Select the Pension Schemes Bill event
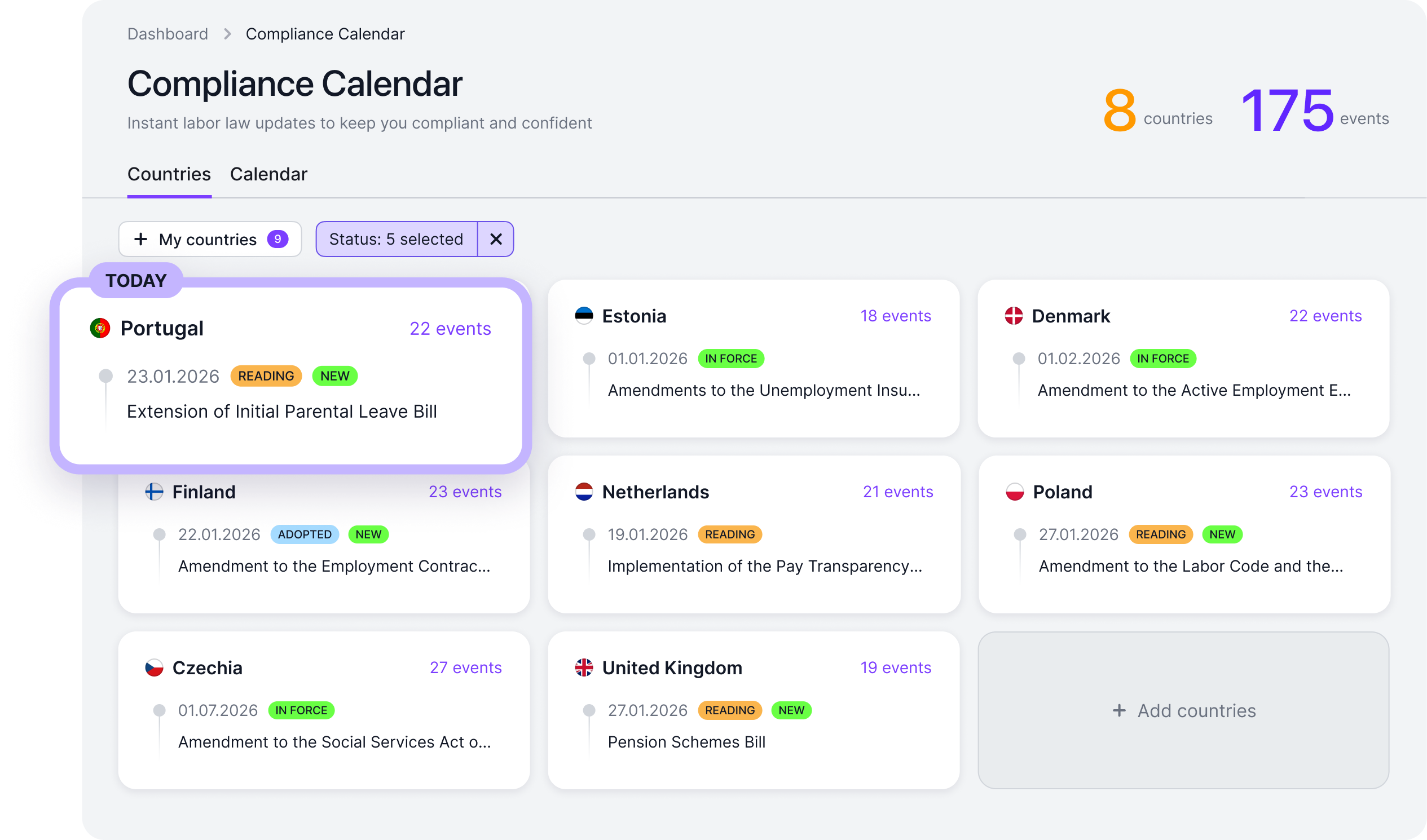 [x=686, y=742]
